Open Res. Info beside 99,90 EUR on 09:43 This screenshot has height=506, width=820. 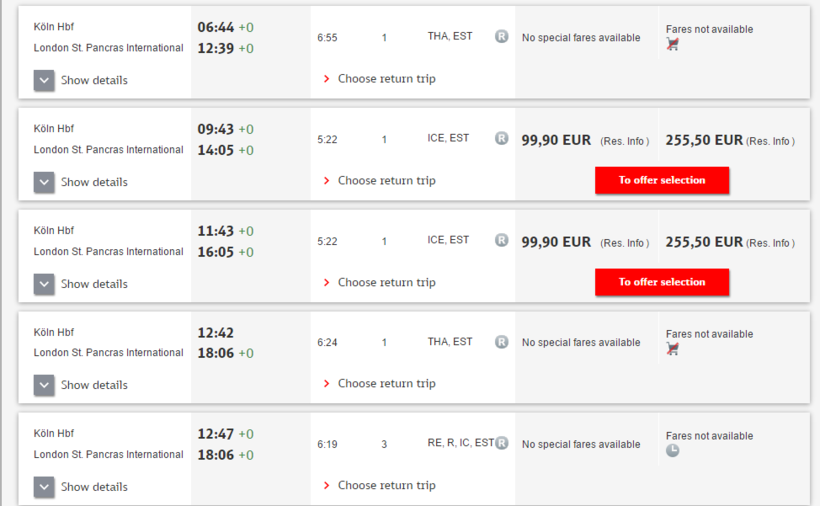pos(625,142)
